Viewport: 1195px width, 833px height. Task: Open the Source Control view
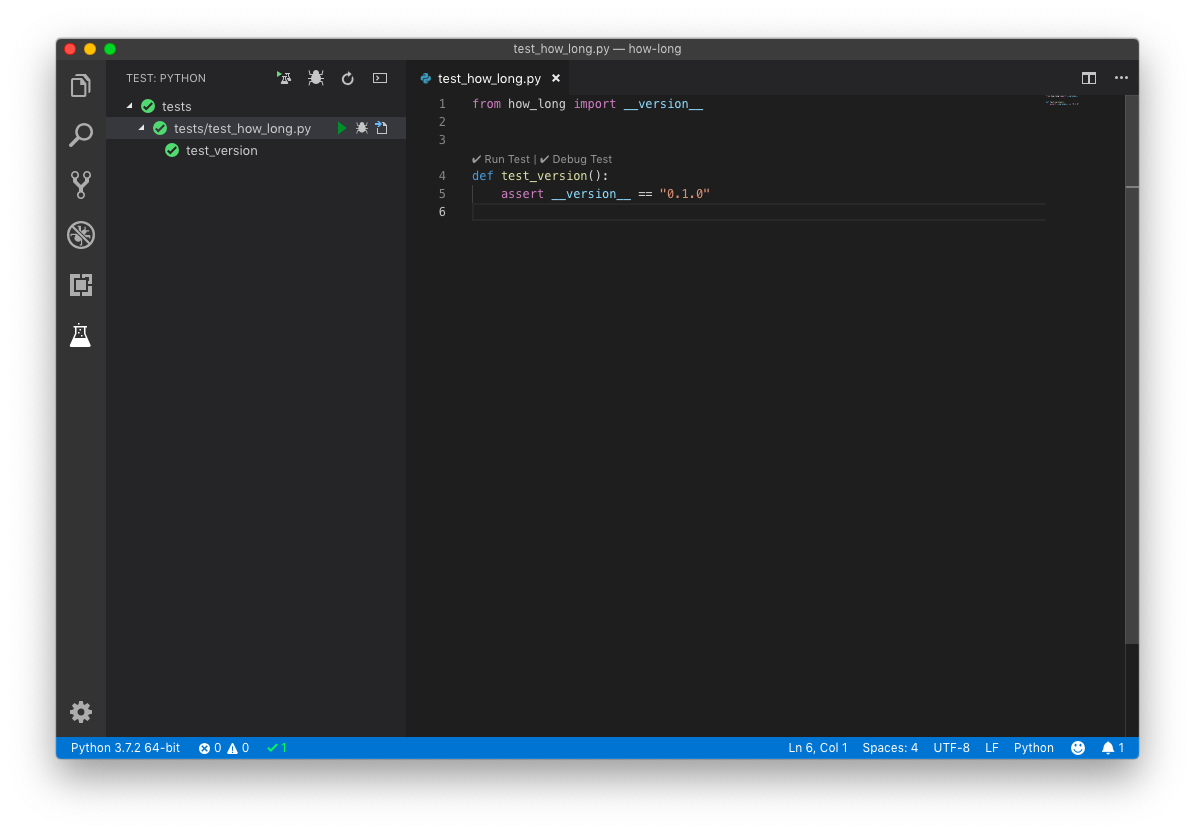[81, 184]
